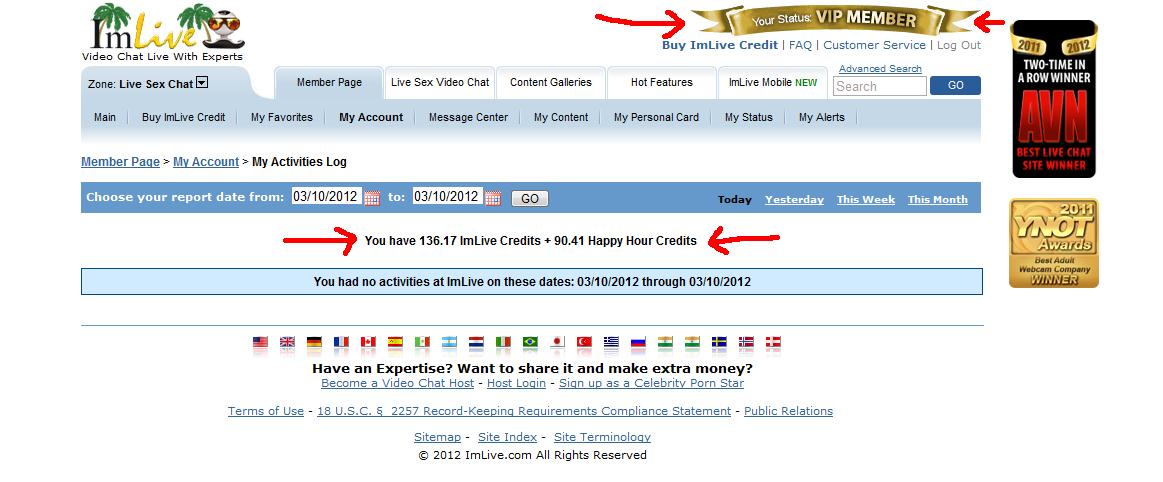Click the YNOT Awards 2011 winner badge
Viewport: 1163px width, 482px height.
tap(1054, 243)
